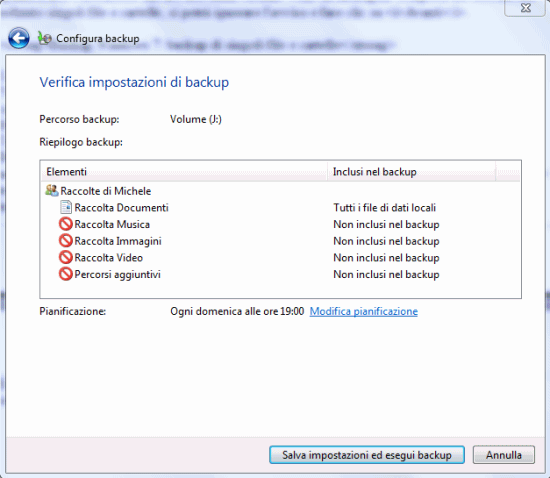
Task: Select the Raccolta Musica entry
Action: [112, 224]
